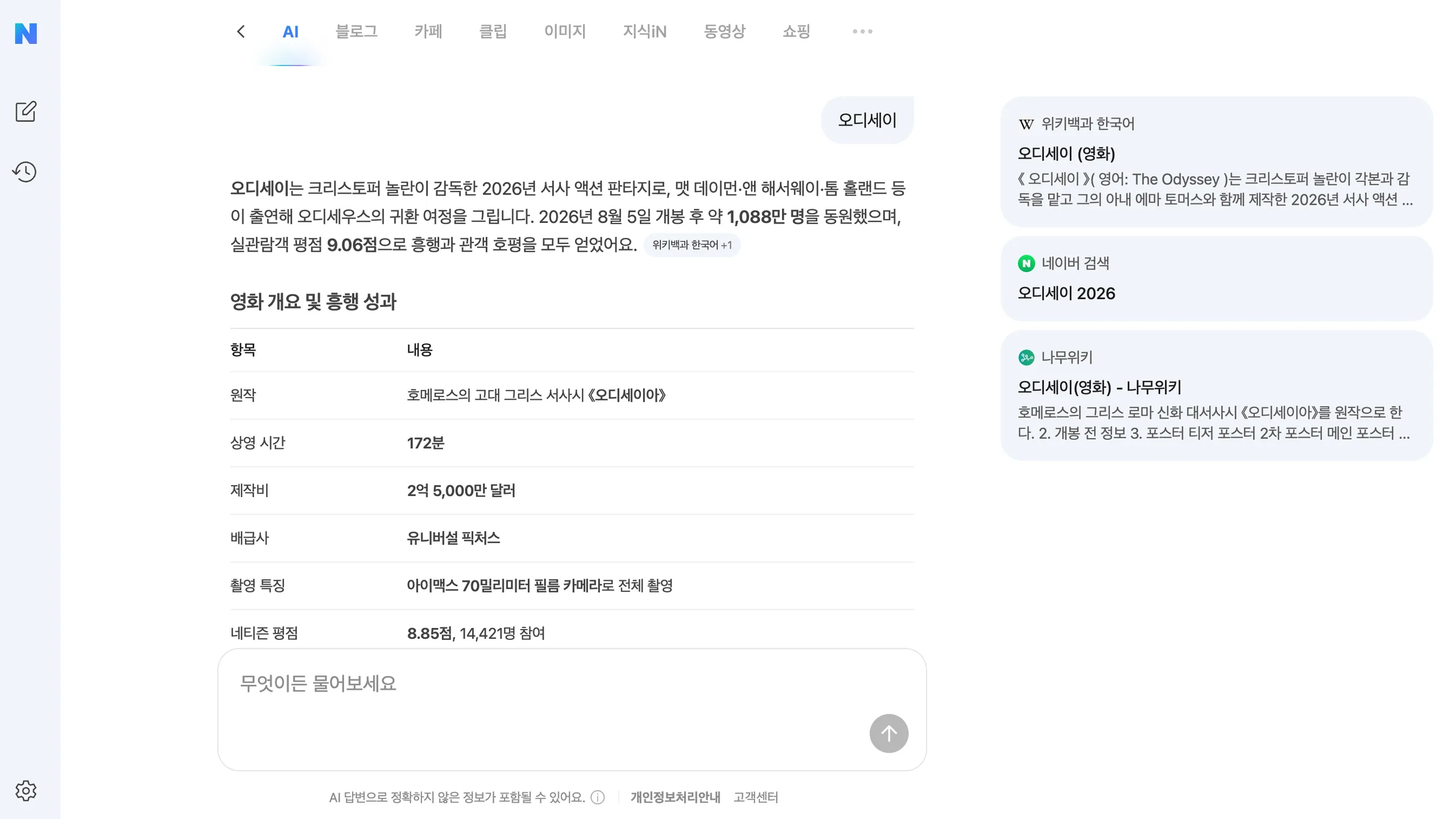Viewport: 1456px width, 819px height.
Task: Click the 촬영 특징 row label
Action: tap(257, 586)
